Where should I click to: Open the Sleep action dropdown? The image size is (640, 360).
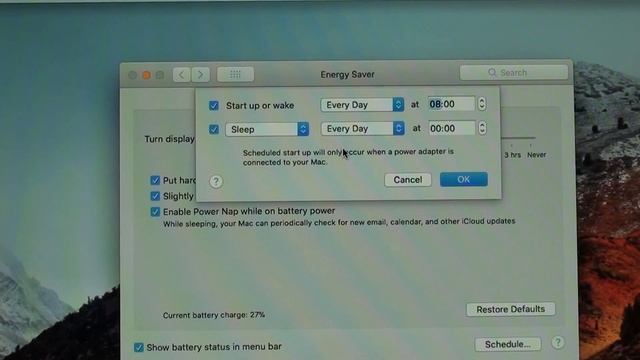(267, 129)
